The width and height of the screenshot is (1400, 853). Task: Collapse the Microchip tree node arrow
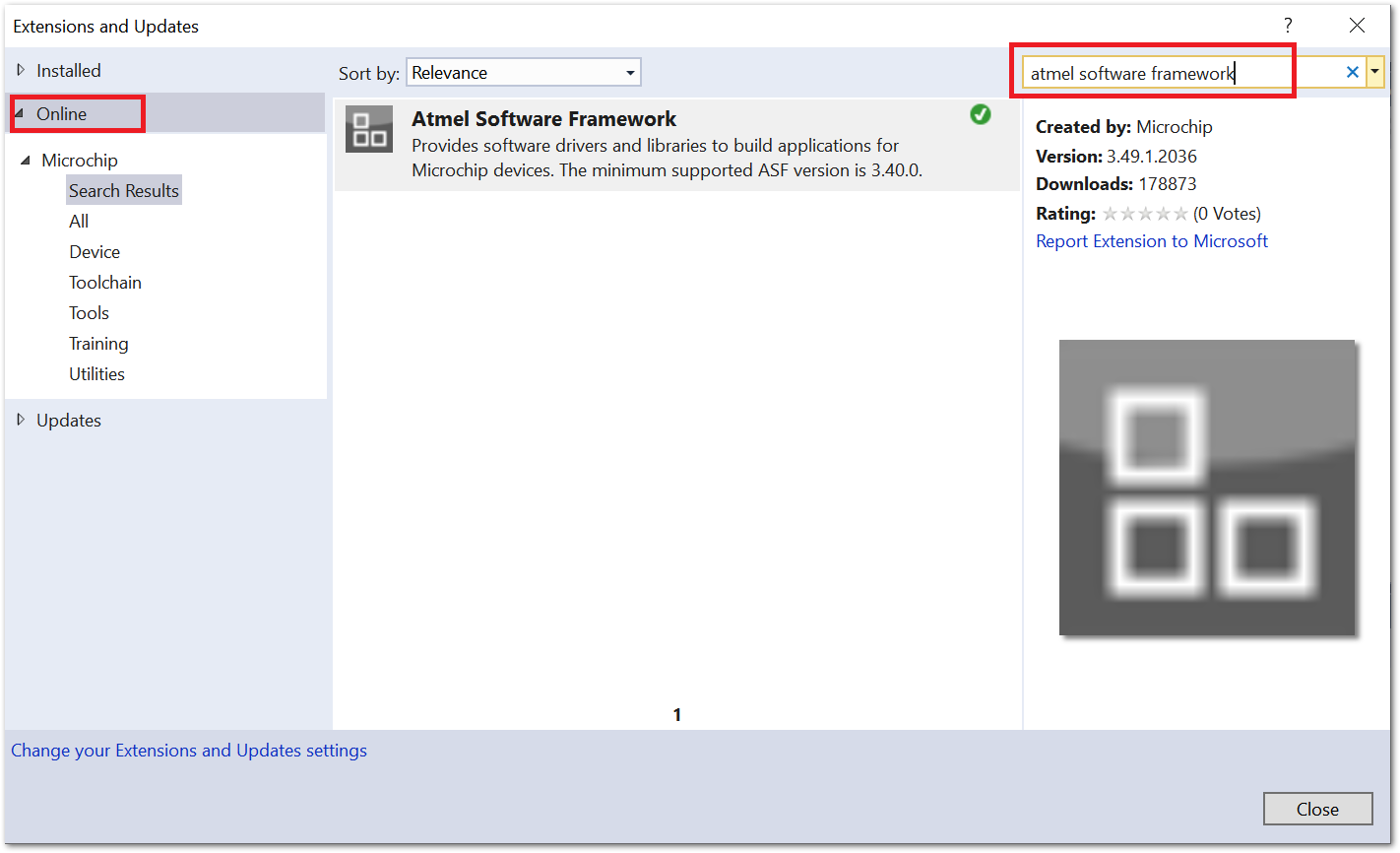[26, 160]
